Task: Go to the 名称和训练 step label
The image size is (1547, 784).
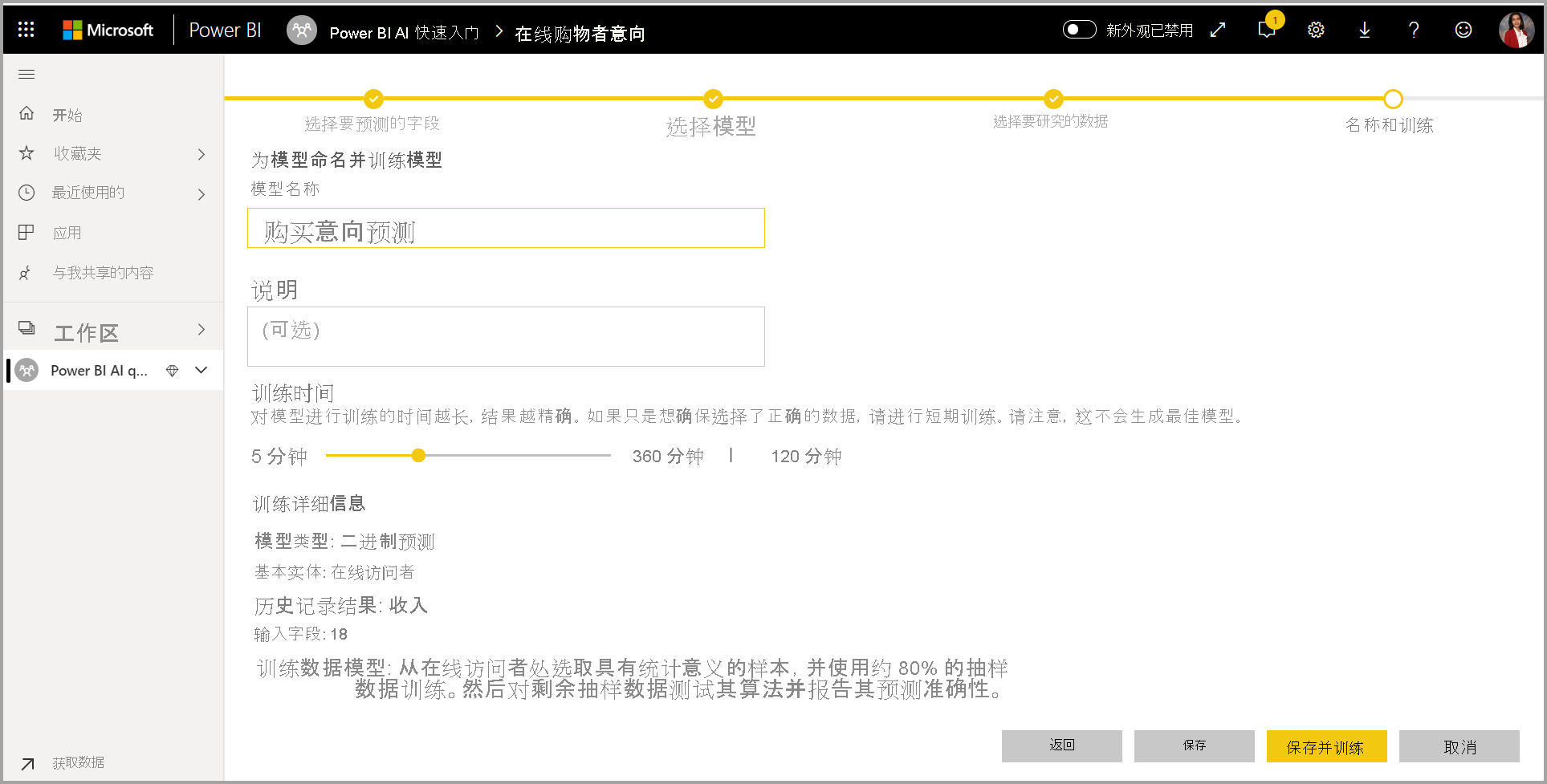Action: [1389, 125]
